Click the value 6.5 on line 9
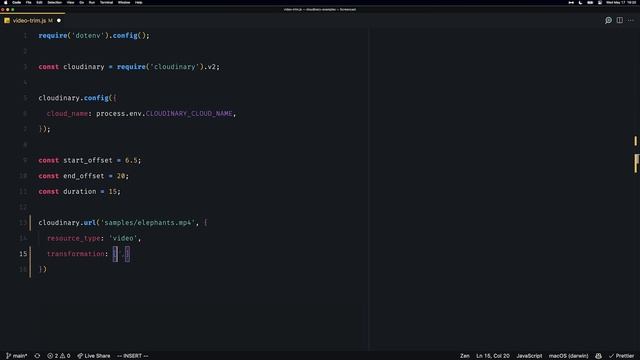 (131, 160)
